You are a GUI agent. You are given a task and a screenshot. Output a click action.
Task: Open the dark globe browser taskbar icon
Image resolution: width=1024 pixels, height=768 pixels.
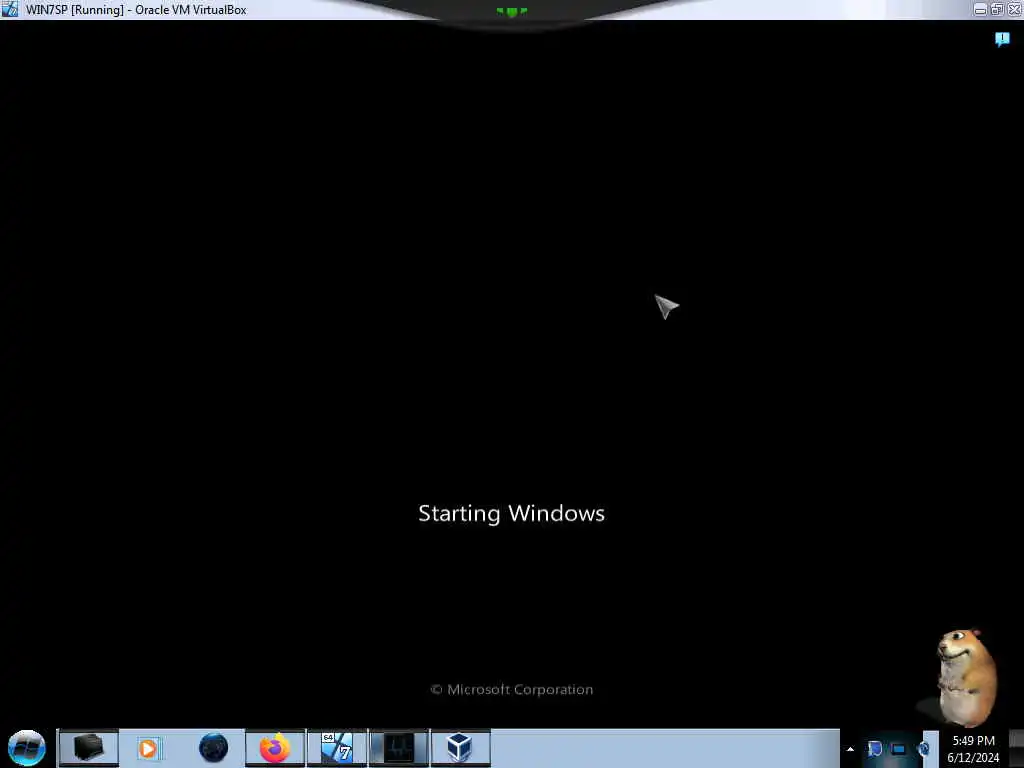click(x=213, y=748)
